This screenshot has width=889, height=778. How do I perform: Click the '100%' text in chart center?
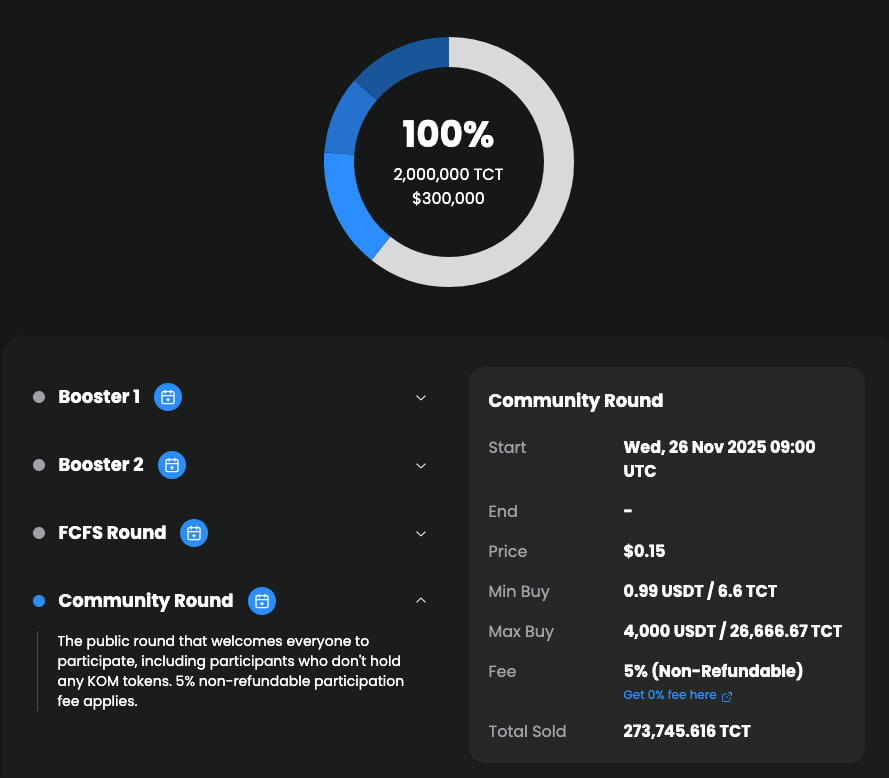click(x=448, y=134)
